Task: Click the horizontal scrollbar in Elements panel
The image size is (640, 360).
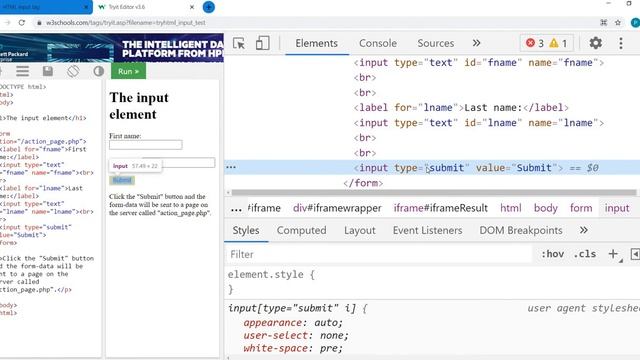Action: [433, 192]
